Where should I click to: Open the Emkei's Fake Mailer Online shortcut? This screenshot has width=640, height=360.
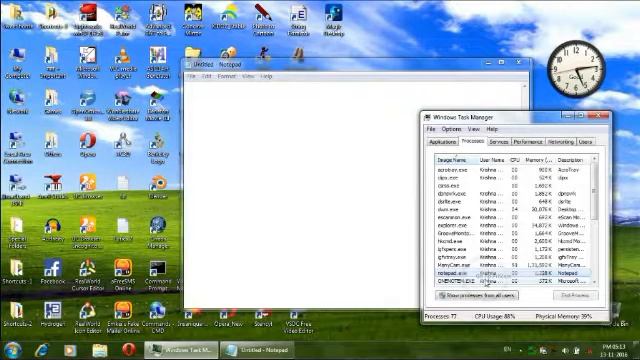(123, 317)
